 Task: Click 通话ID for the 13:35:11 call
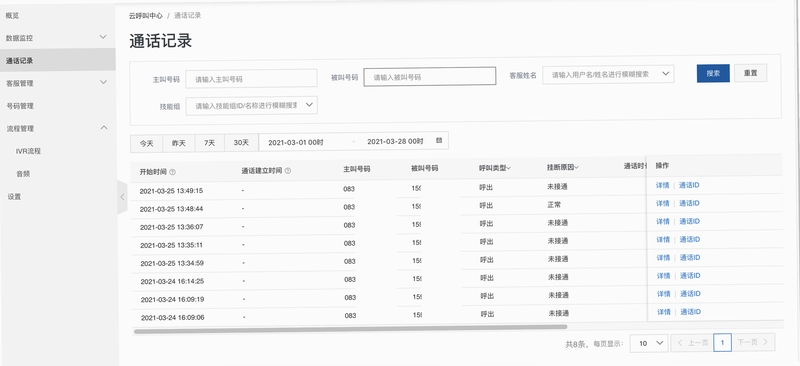point(690,239)
